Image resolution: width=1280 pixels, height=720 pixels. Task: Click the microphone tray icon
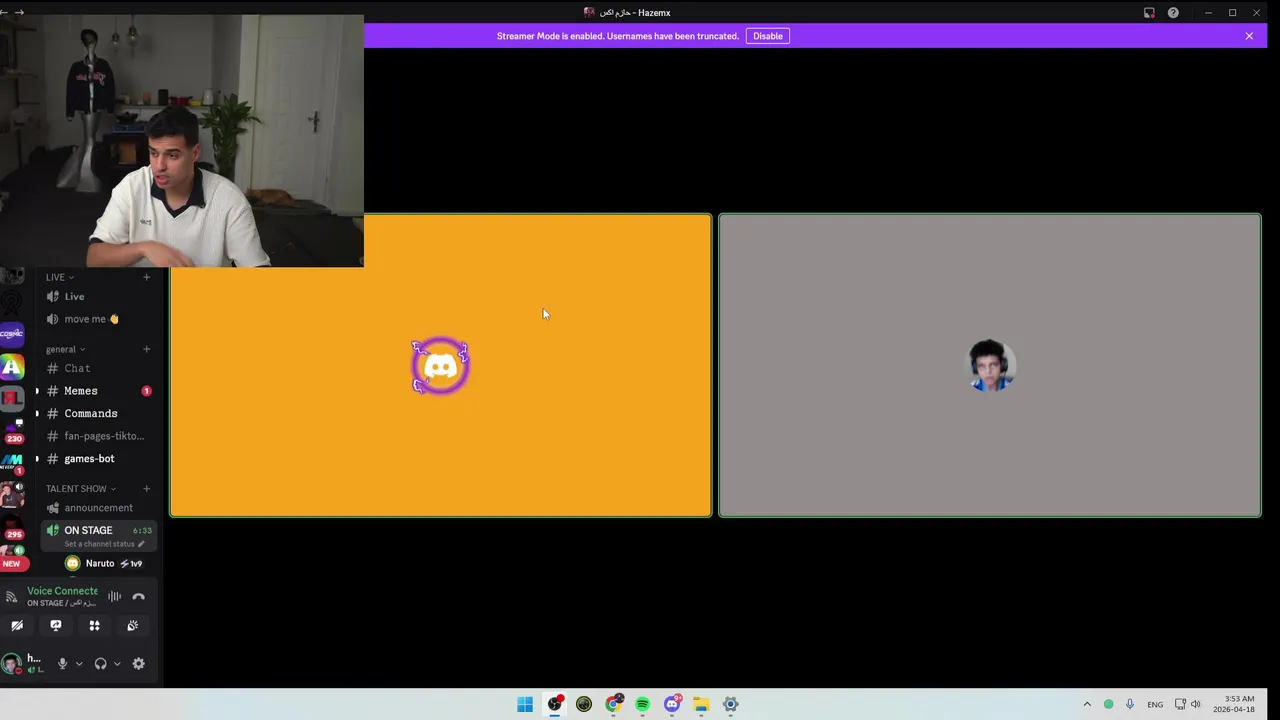[1130, 704]
